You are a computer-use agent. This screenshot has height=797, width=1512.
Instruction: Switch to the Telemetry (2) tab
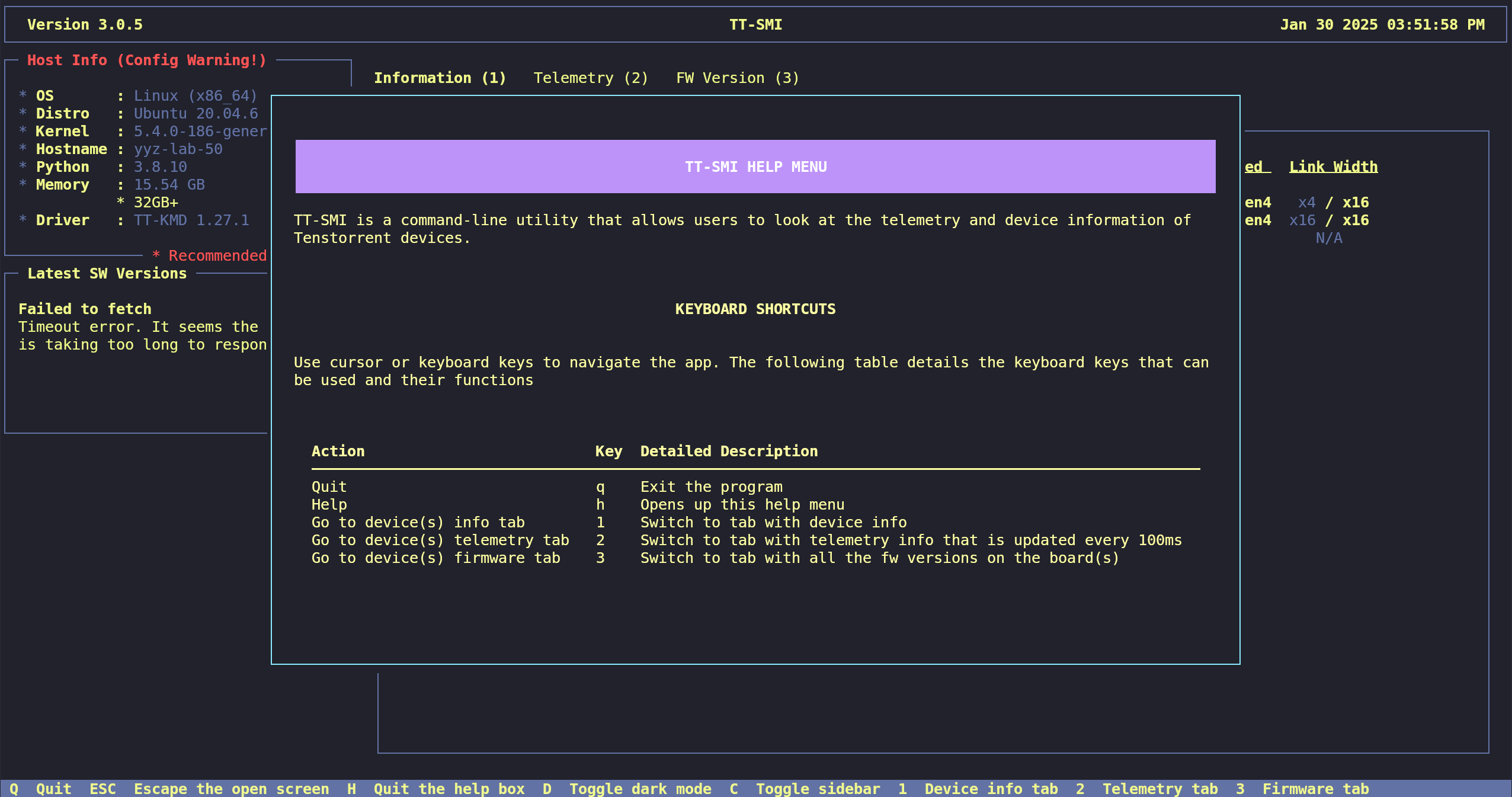click(x=591, y=78)
